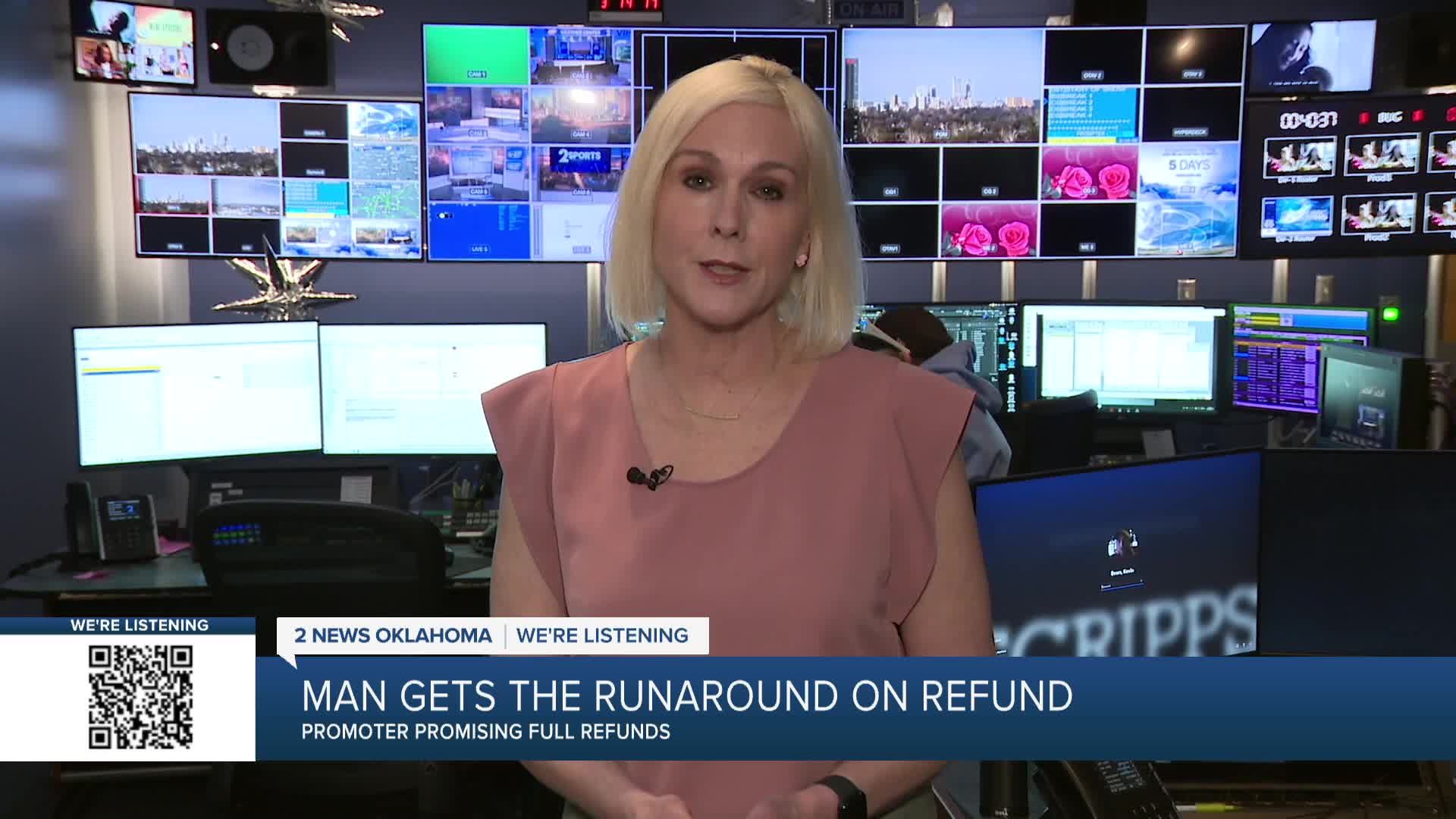
Task: Click the WE'RE LISTENING tab above QR code
Action: click(139, 626)
